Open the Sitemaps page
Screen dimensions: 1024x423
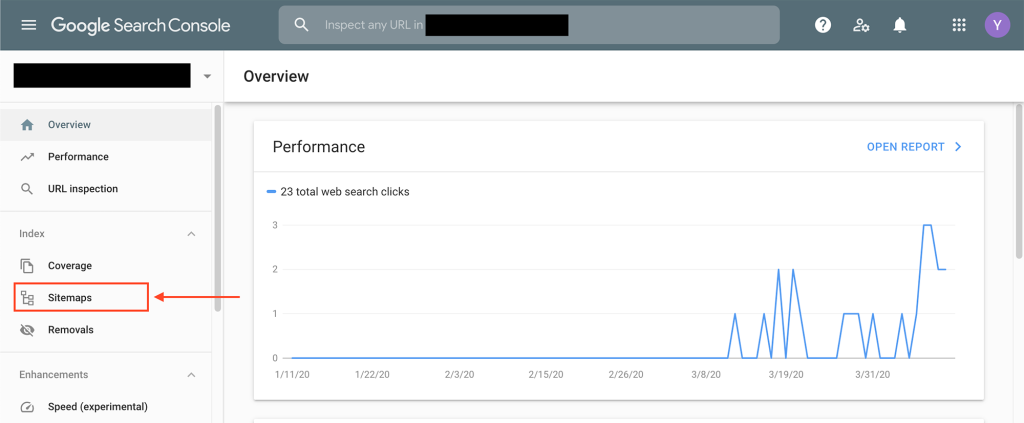coord(70,298)
